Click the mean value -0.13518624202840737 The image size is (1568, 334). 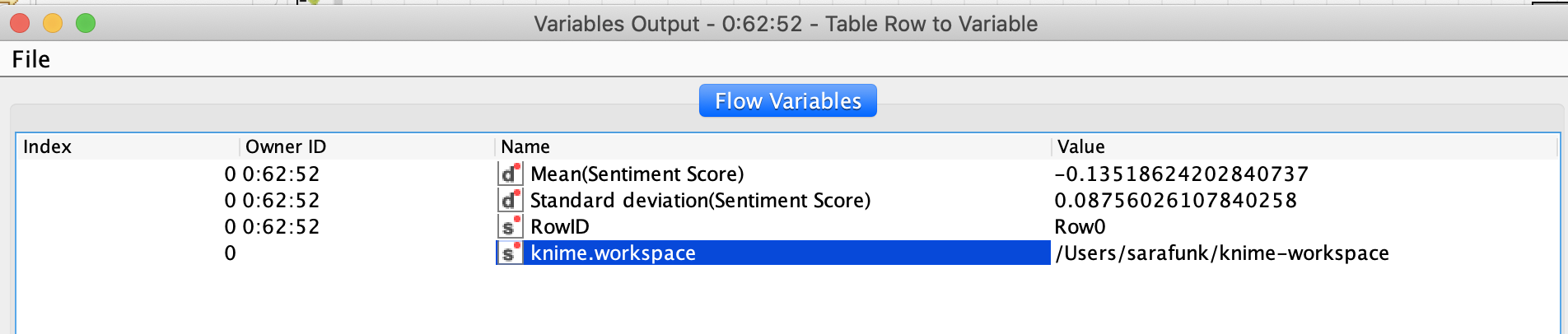point(1181,174)
